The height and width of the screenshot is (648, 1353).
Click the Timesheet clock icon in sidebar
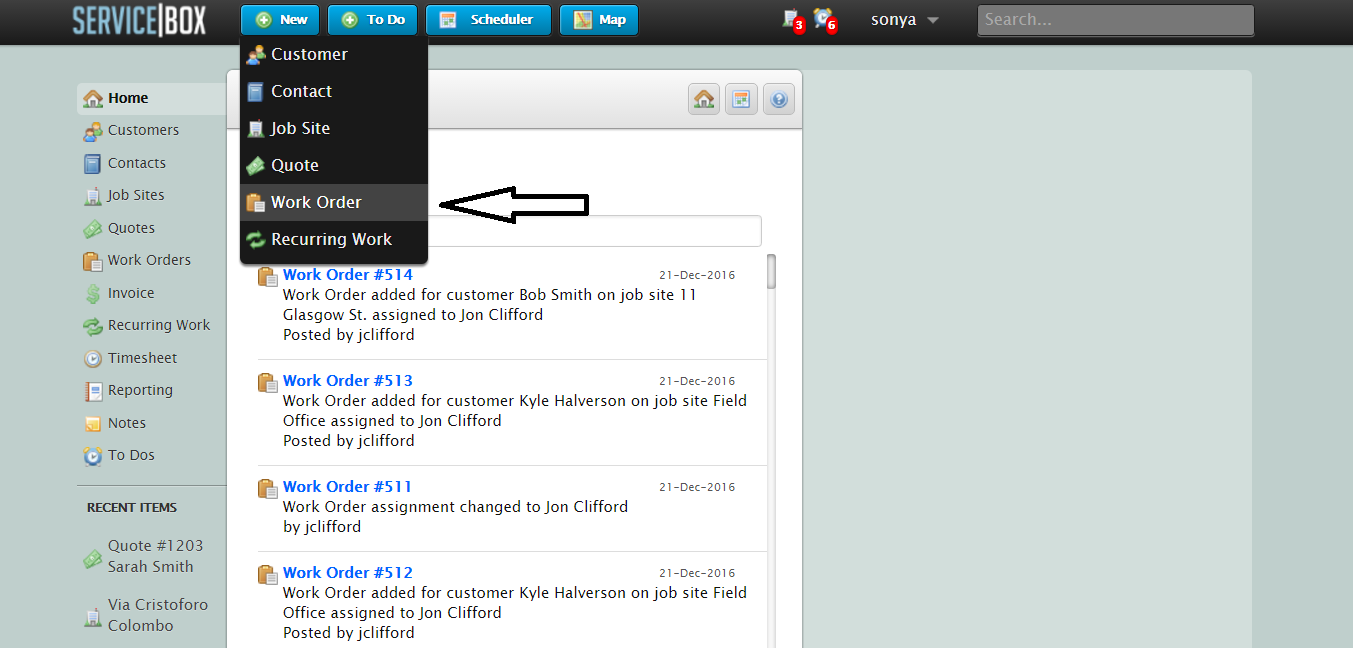[x=93, y=359]
